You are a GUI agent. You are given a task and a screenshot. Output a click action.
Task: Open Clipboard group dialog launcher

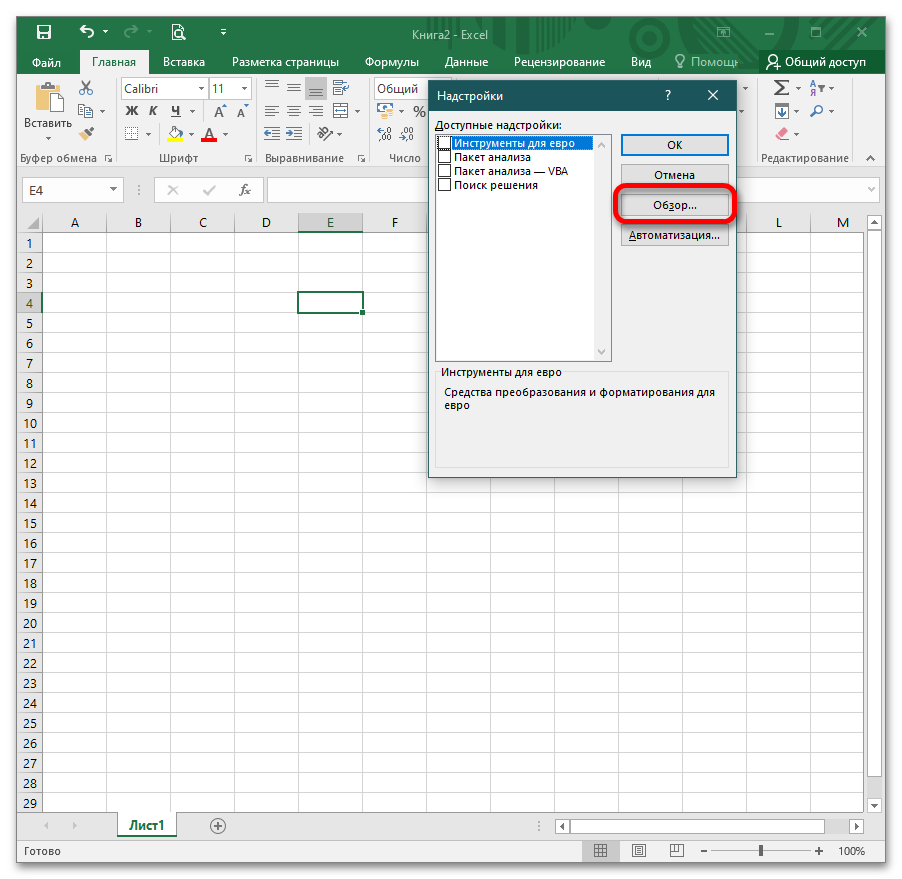[108, 158]
